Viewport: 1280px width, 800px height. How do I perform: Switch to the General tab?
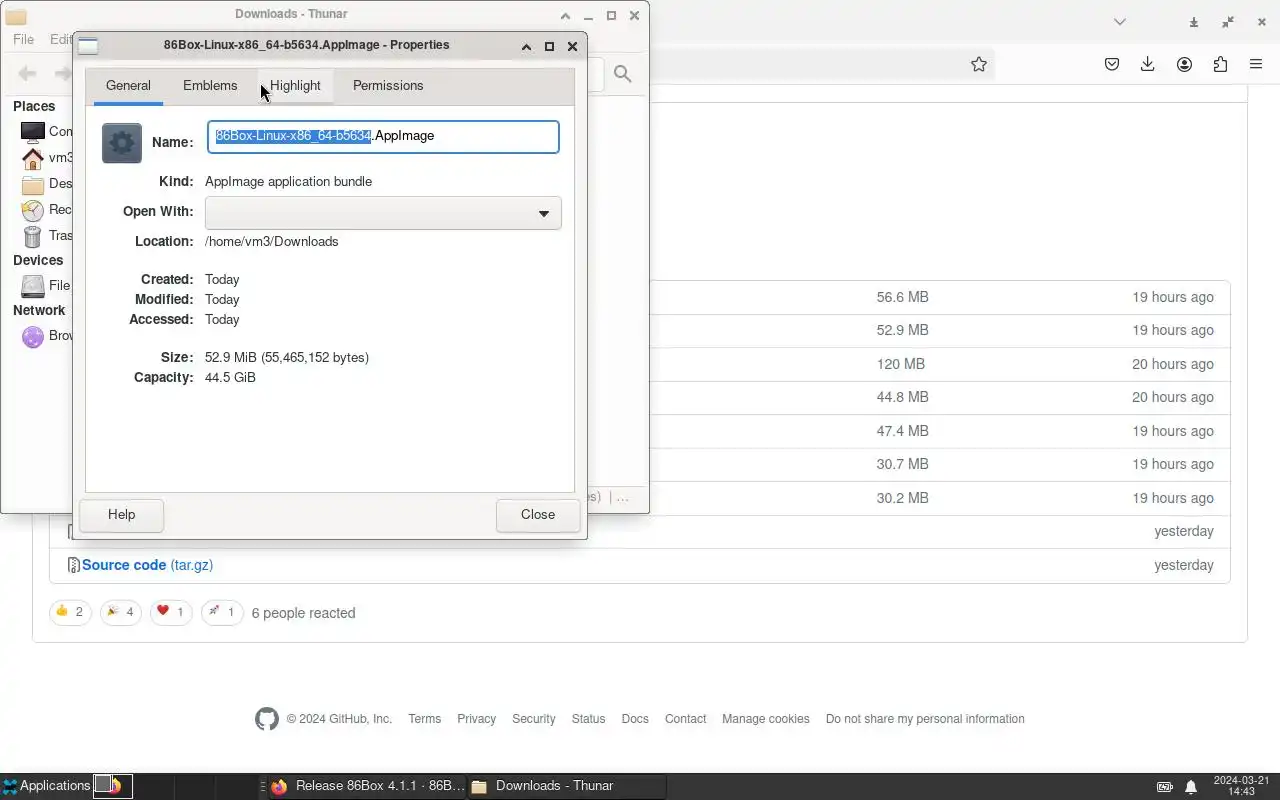pyautogui.click(x=128, y=86)
